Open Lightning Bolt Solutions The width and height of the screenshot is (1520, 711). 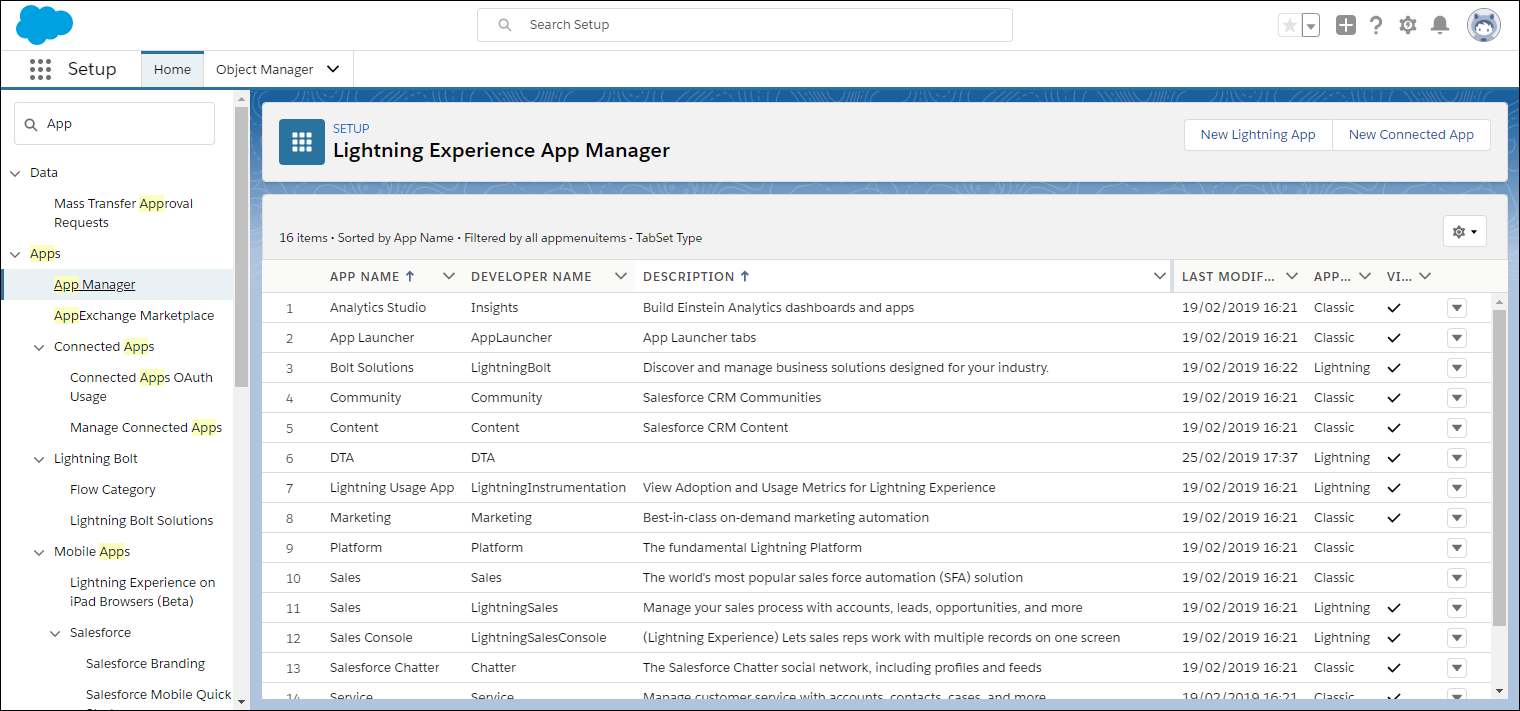coord(141,520)
